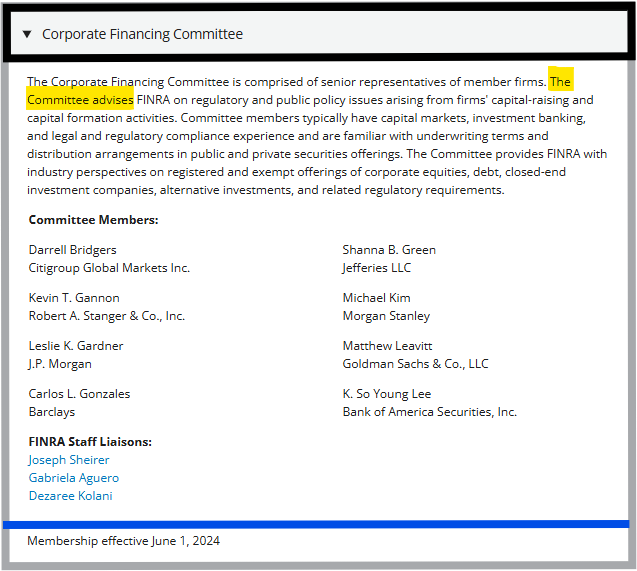Open Gabriela Aguero staff link
Viewport: 637px width, 571px height.
tap(74, 478)
